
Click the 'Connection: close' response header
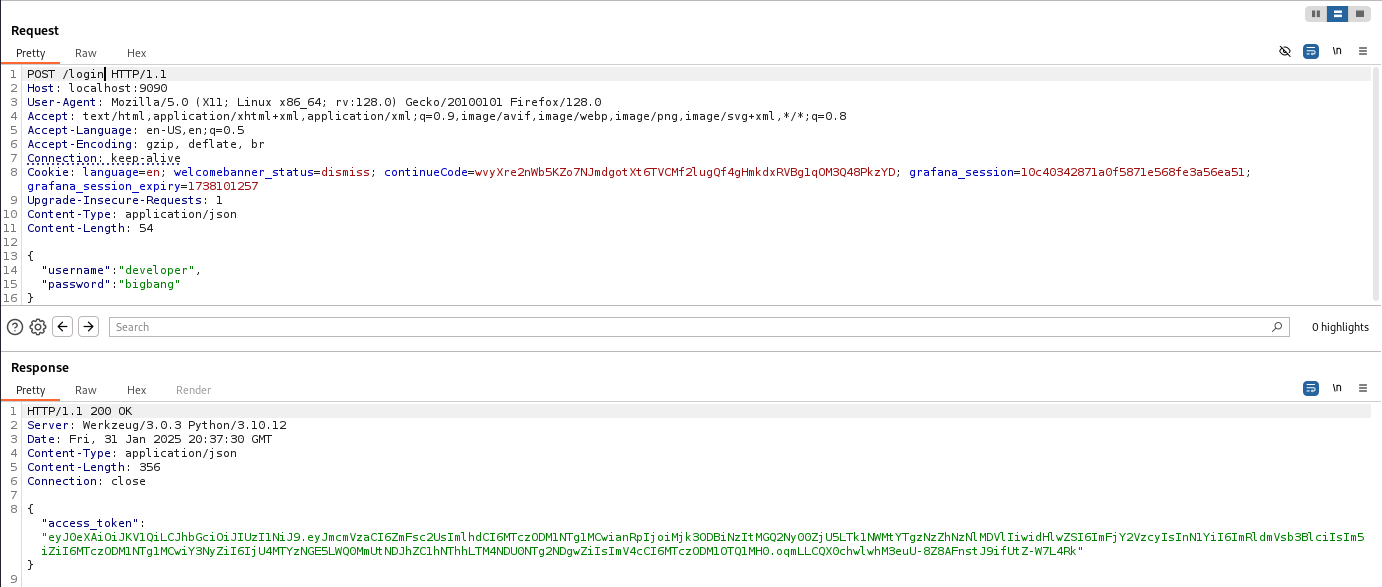86,481
